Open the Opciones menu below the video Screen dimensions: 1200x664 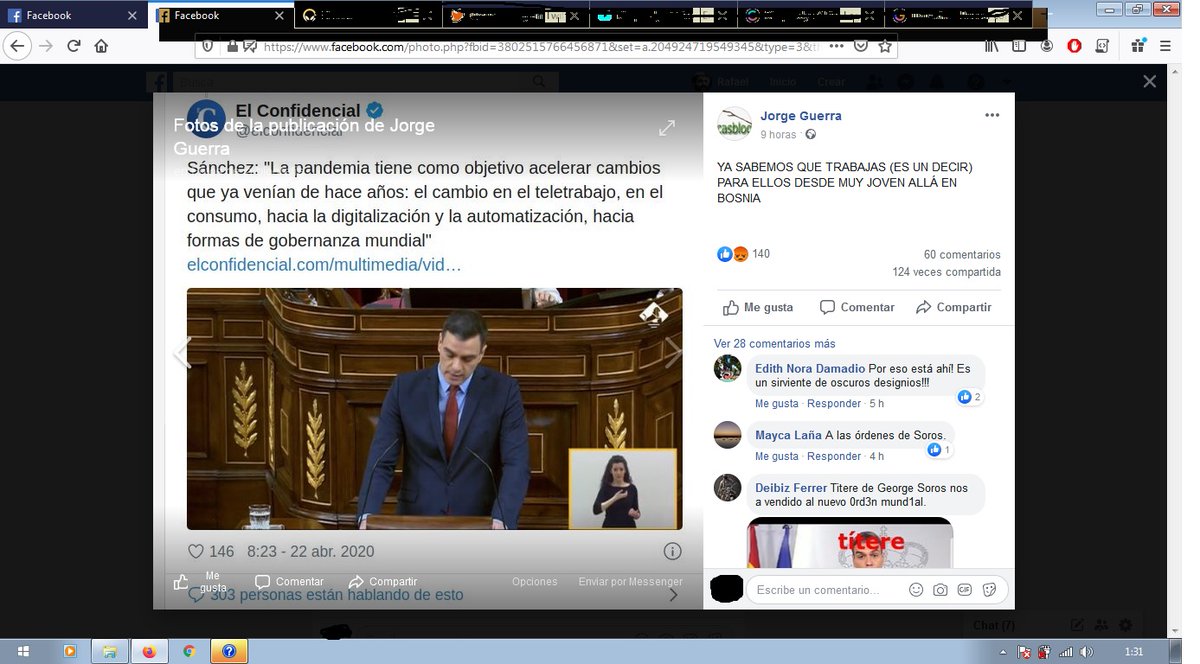534,581
